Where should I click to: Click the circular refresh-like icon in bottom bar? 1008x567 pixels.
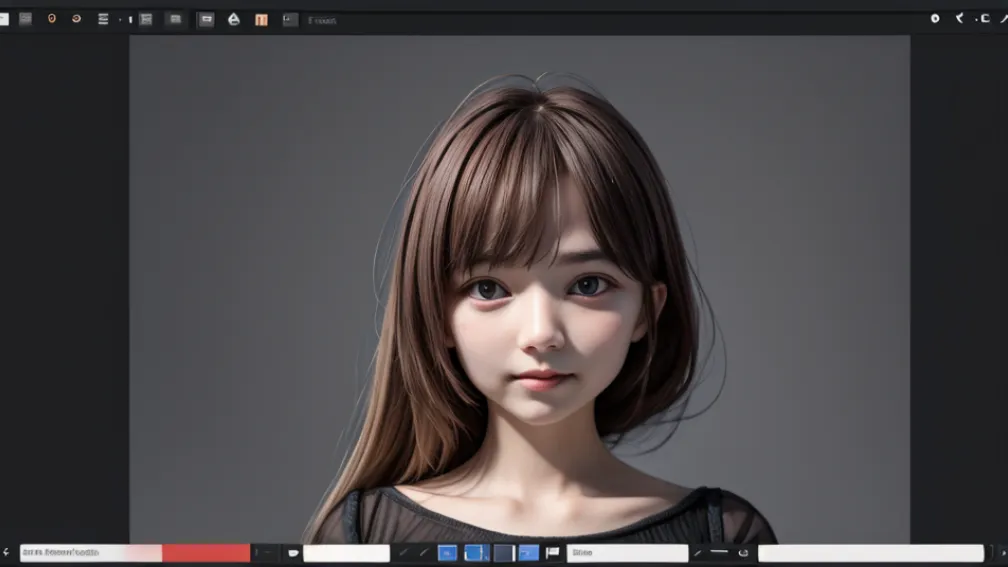pyautogui.click(x=744, y=552)
